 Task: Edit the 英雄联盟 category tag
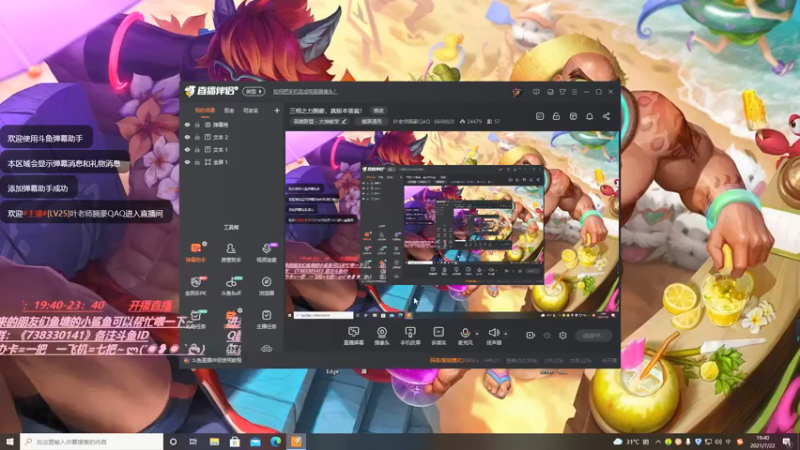[x=320, y=121]
